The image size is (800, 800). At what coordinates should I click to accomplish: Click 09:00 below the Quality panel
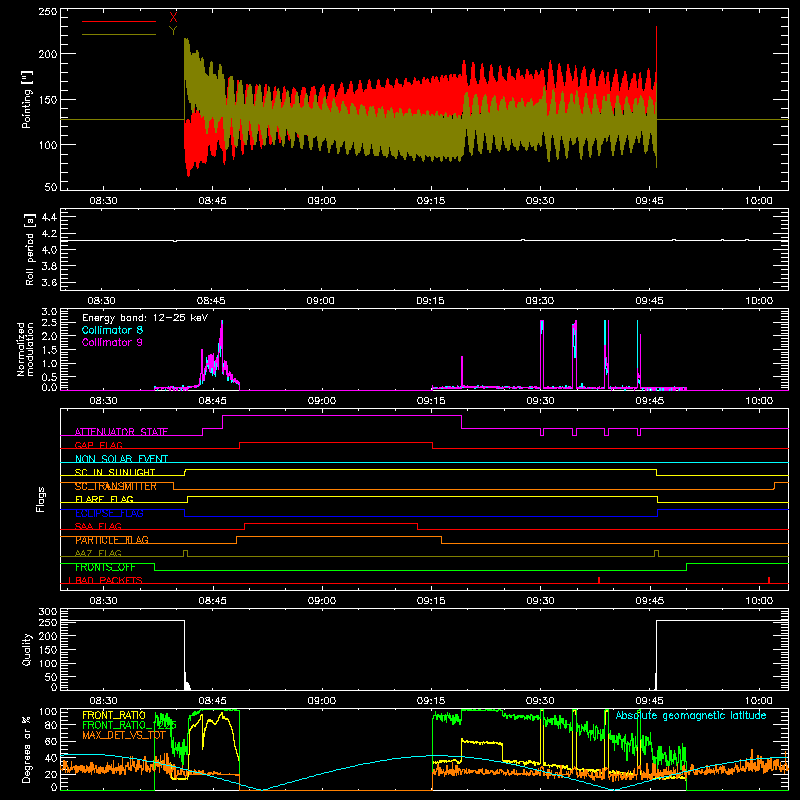(x=321, y=701)
